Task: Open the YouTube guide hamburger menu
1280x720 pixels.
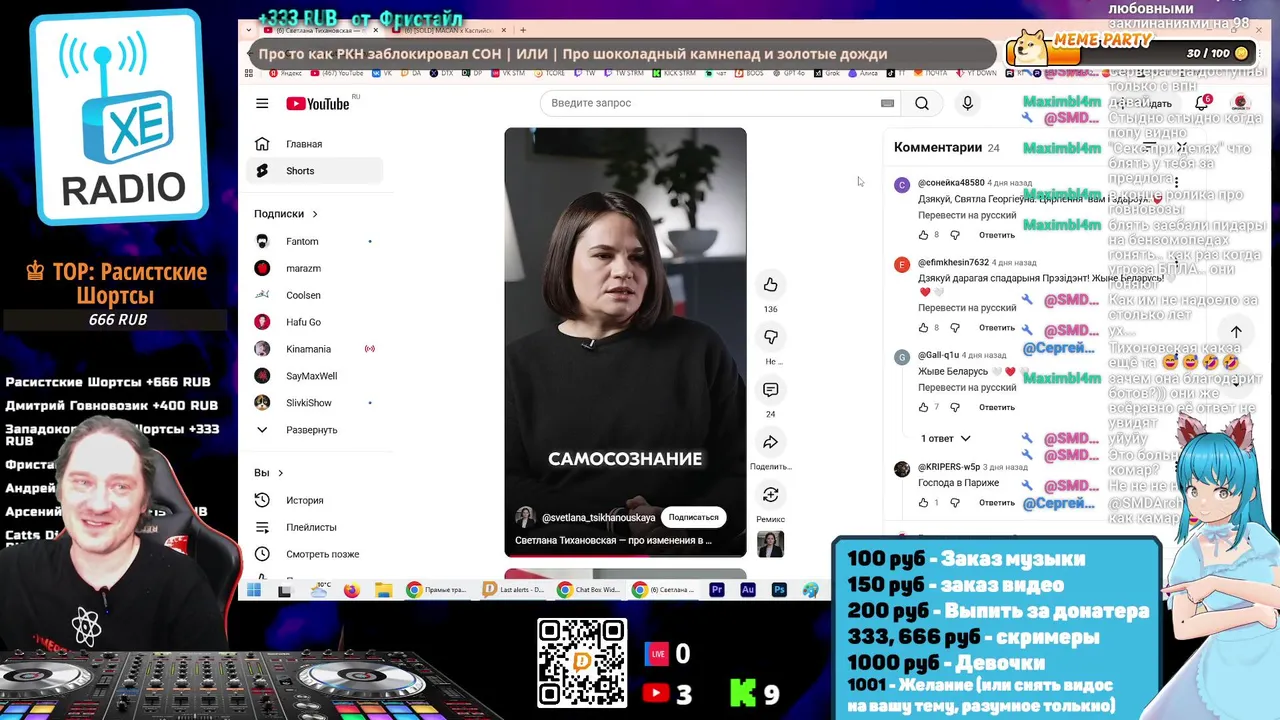Action: point(262,103)
